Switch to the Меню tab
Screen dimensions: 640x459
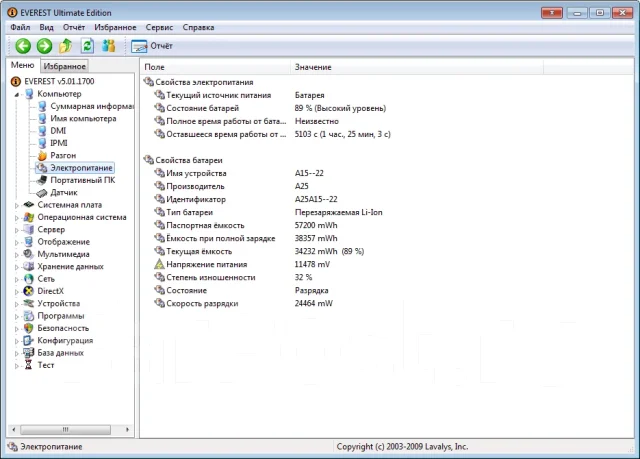click(22, 65)
